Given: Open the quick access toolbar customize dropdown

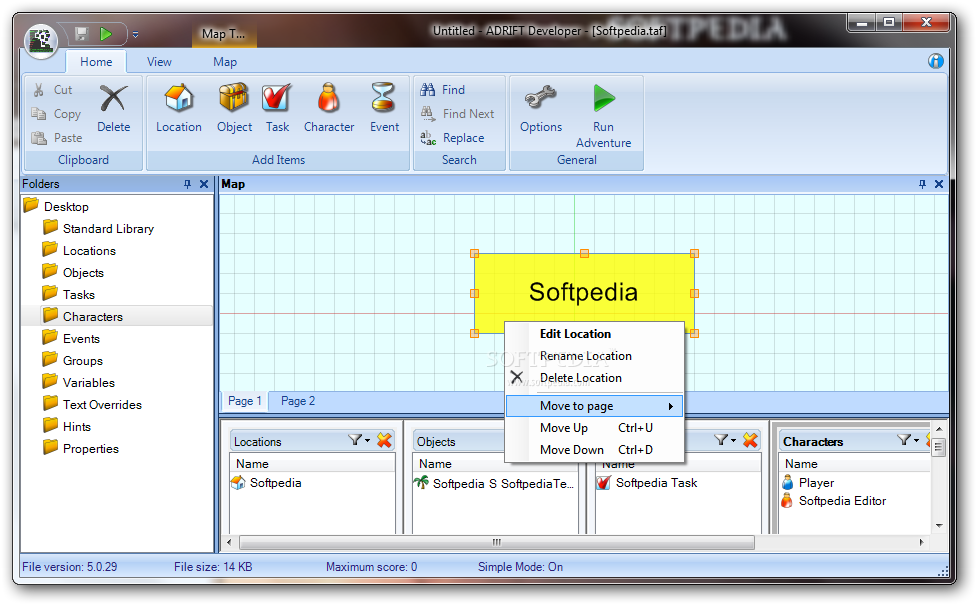Looking at the screenshot, I should [x=135, y=35].
